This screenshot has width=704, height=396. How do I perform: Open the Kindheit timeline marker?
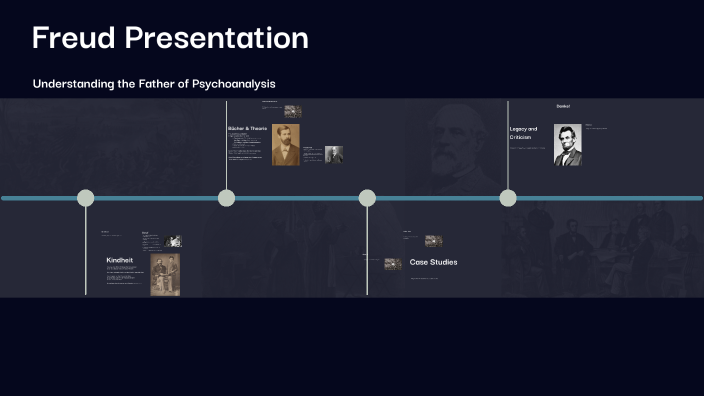(85, 198)
